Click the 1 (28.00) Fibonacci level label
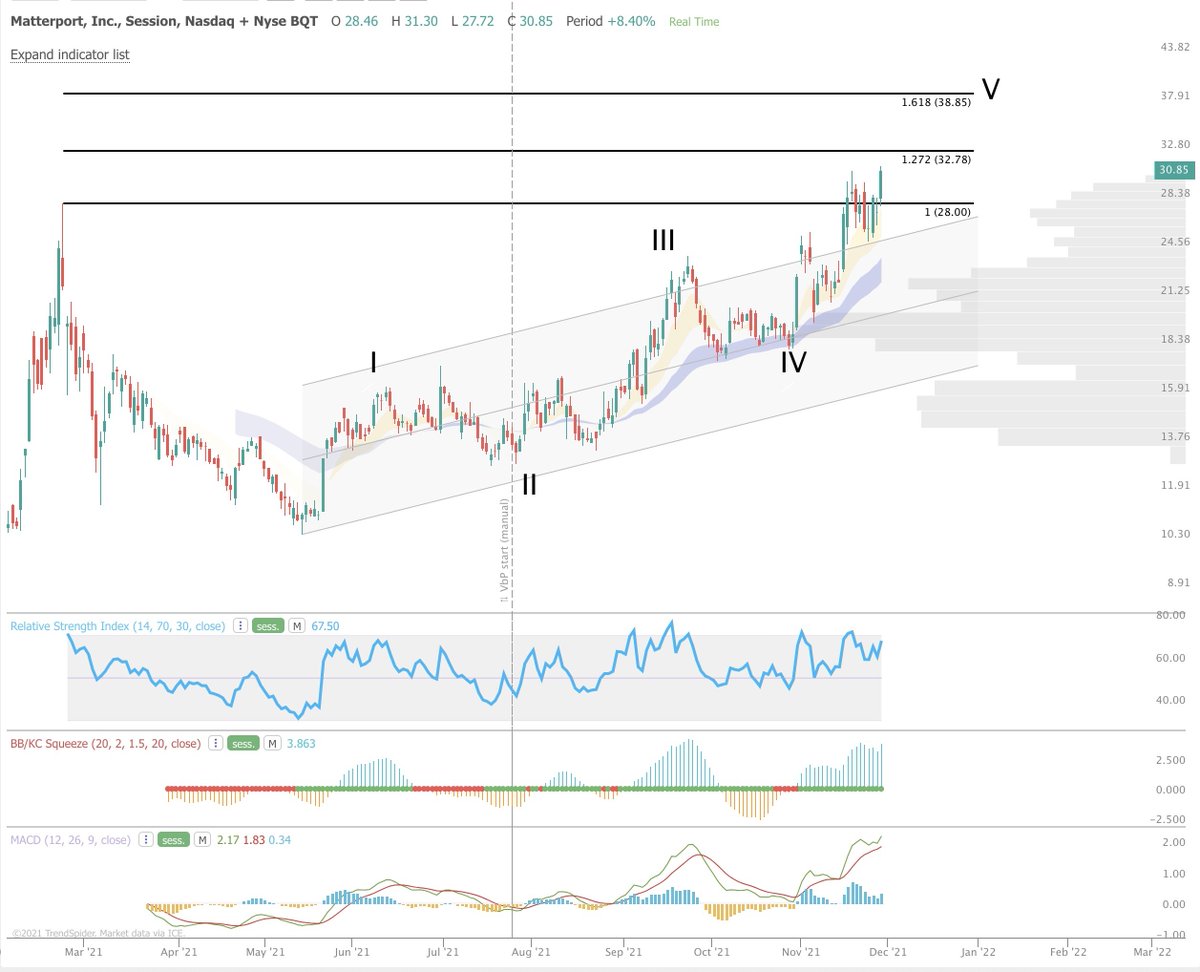 (949, 213)
